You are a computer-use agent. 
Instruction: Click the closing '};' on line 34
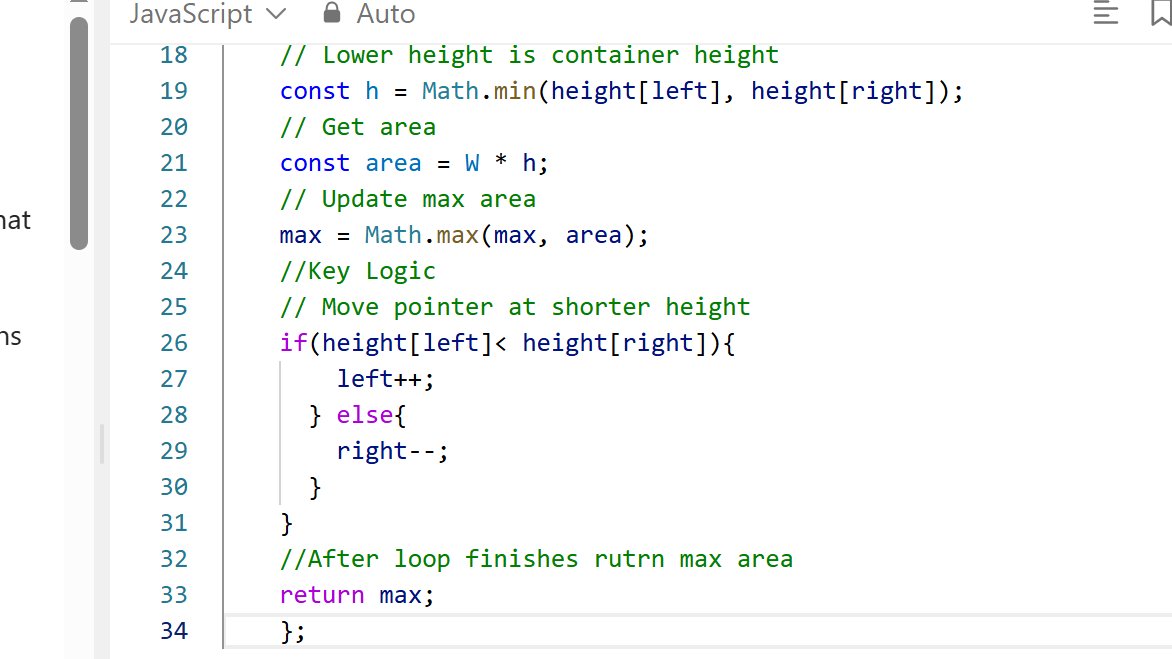293,631
